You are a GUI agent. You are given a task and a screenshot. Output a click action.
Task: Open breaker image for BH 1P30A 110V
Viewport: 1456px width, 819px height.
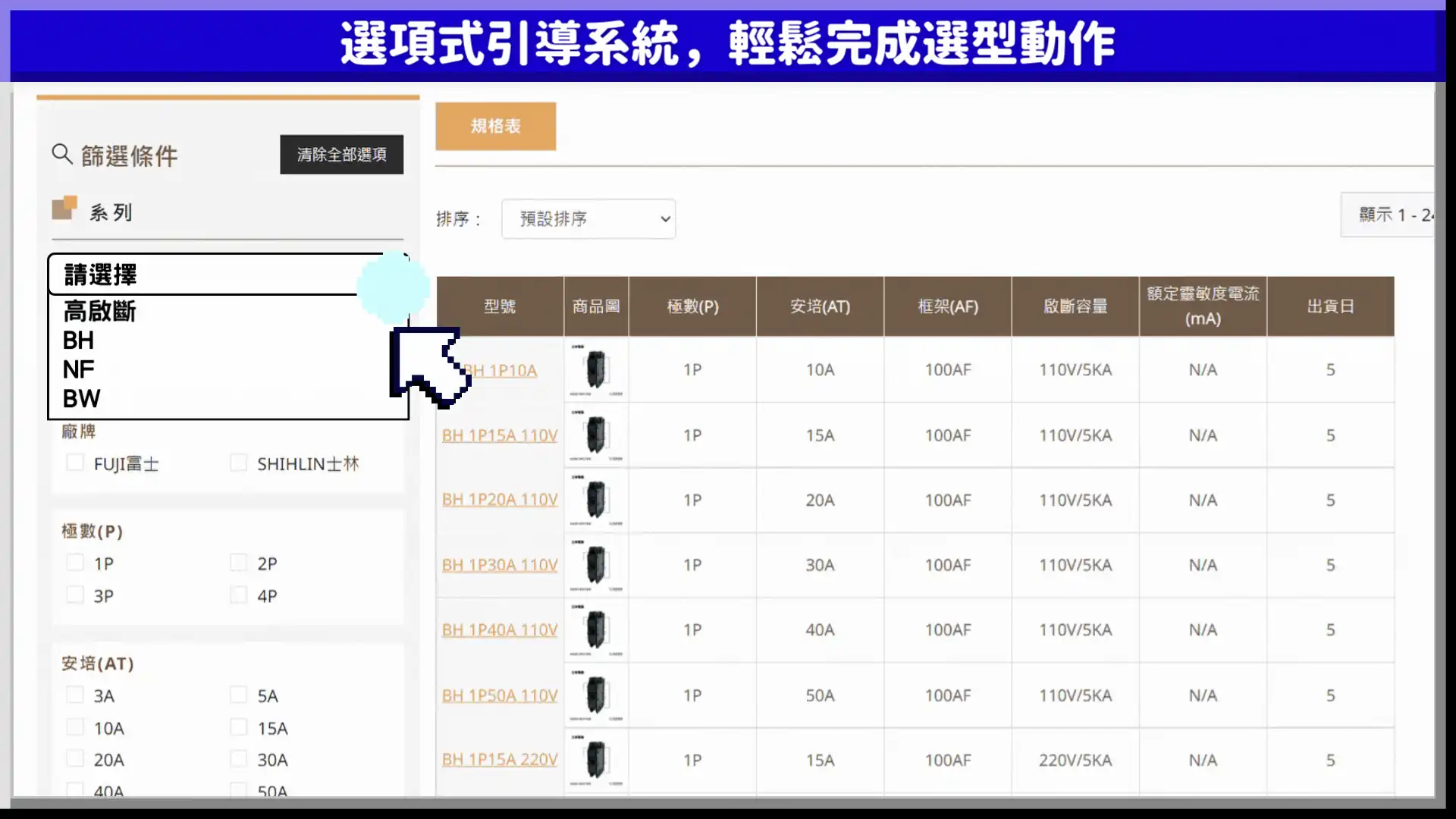tap(596, 565)
